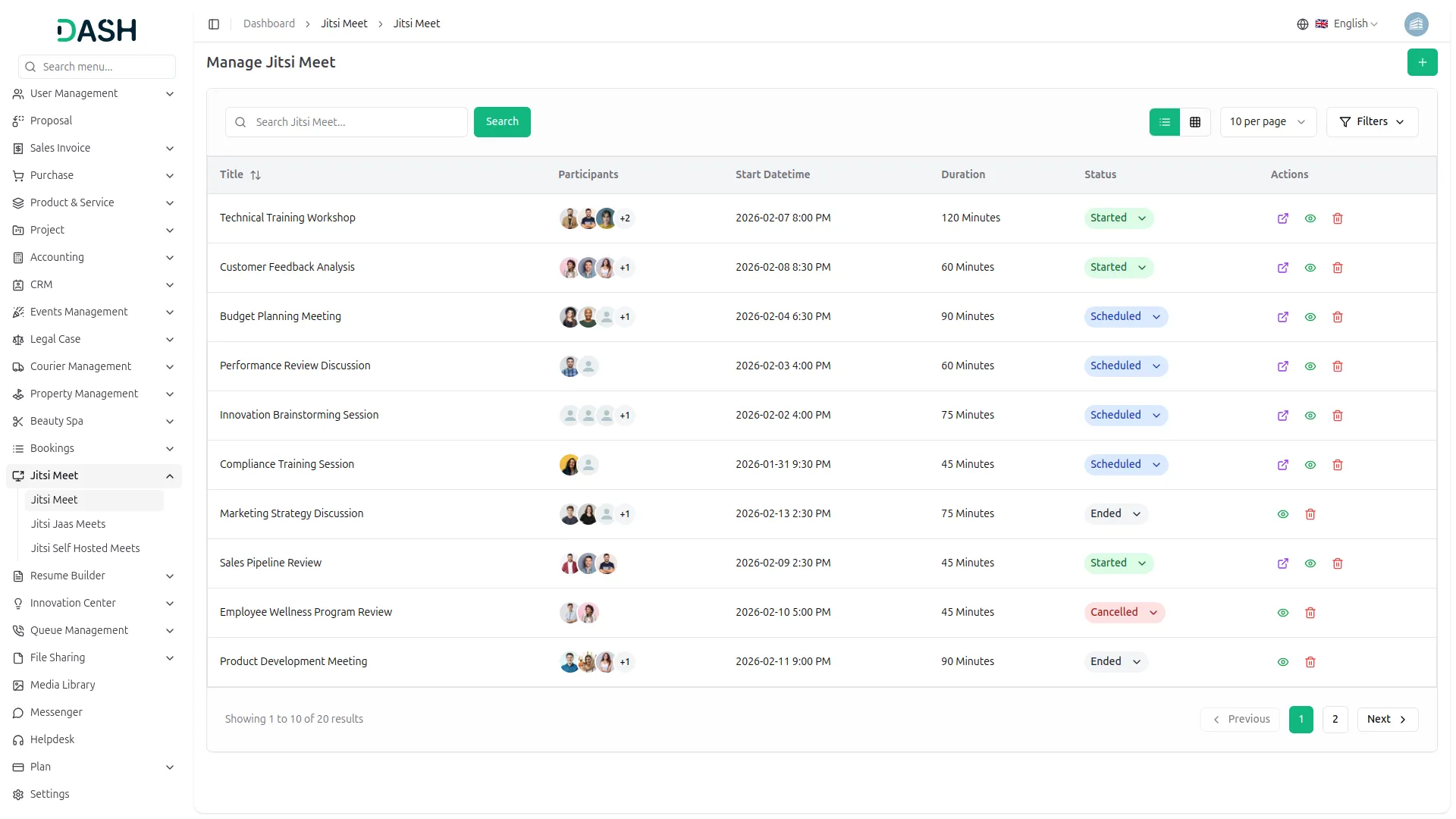
Task: Open user profile avatar in top bar
Action: tap(1416, 24)
